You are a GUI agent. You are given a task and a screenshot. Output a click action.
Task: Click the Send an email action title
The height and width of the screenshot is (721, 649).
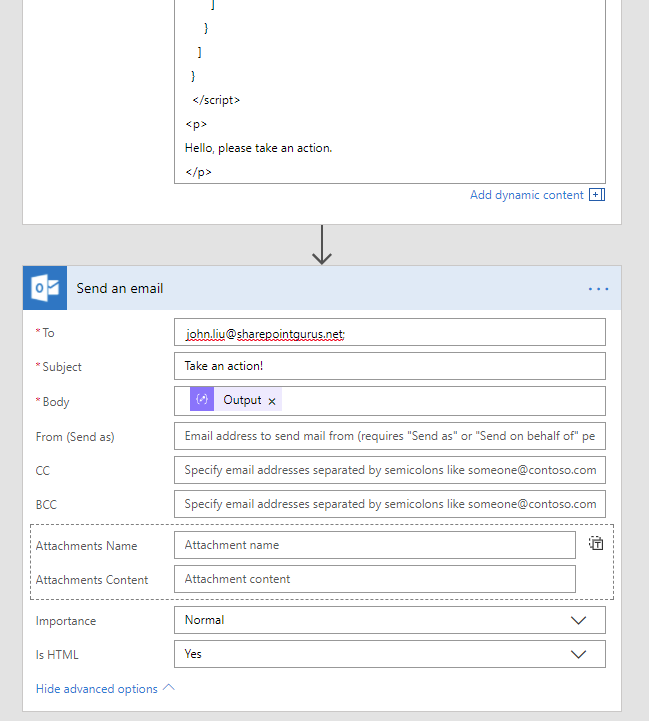point(120,288)
